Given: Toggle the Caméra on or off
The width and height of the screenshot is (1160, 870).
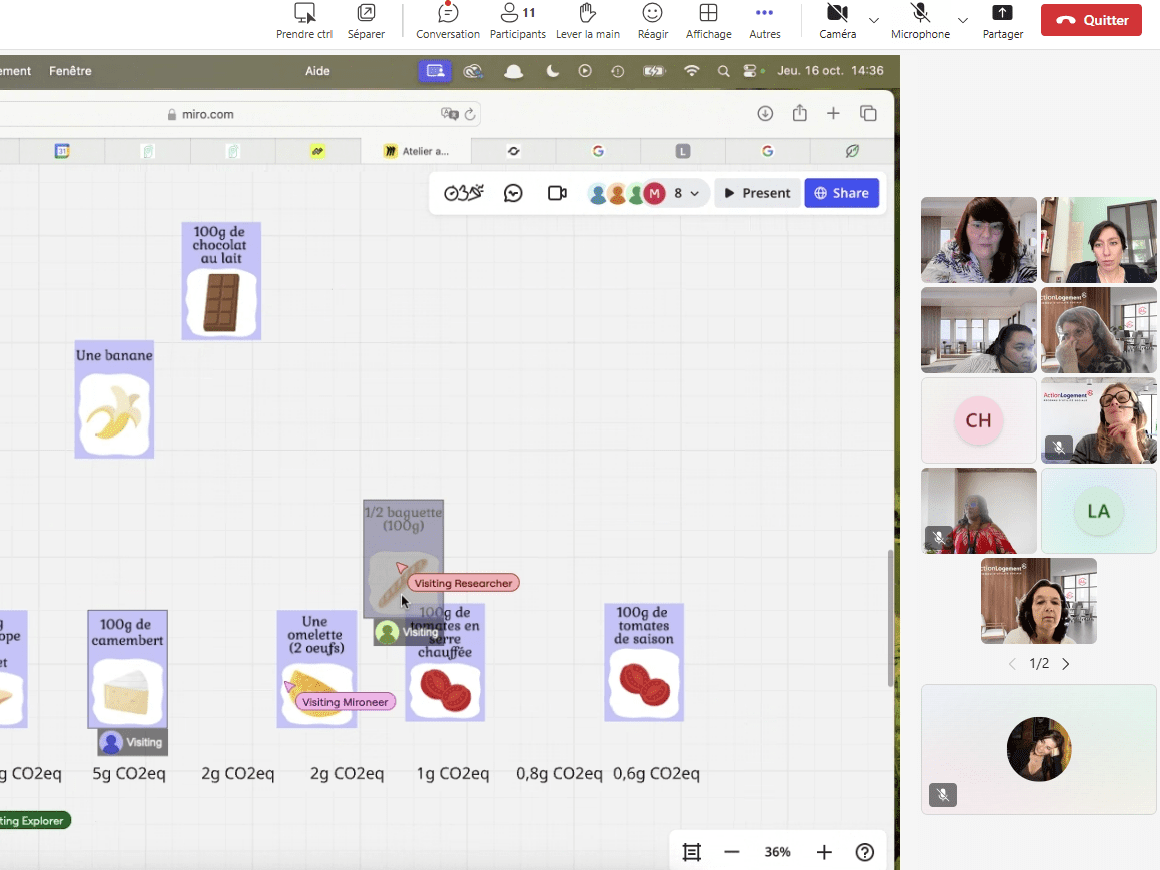Looking at the screenshot, I should [837, 21].
